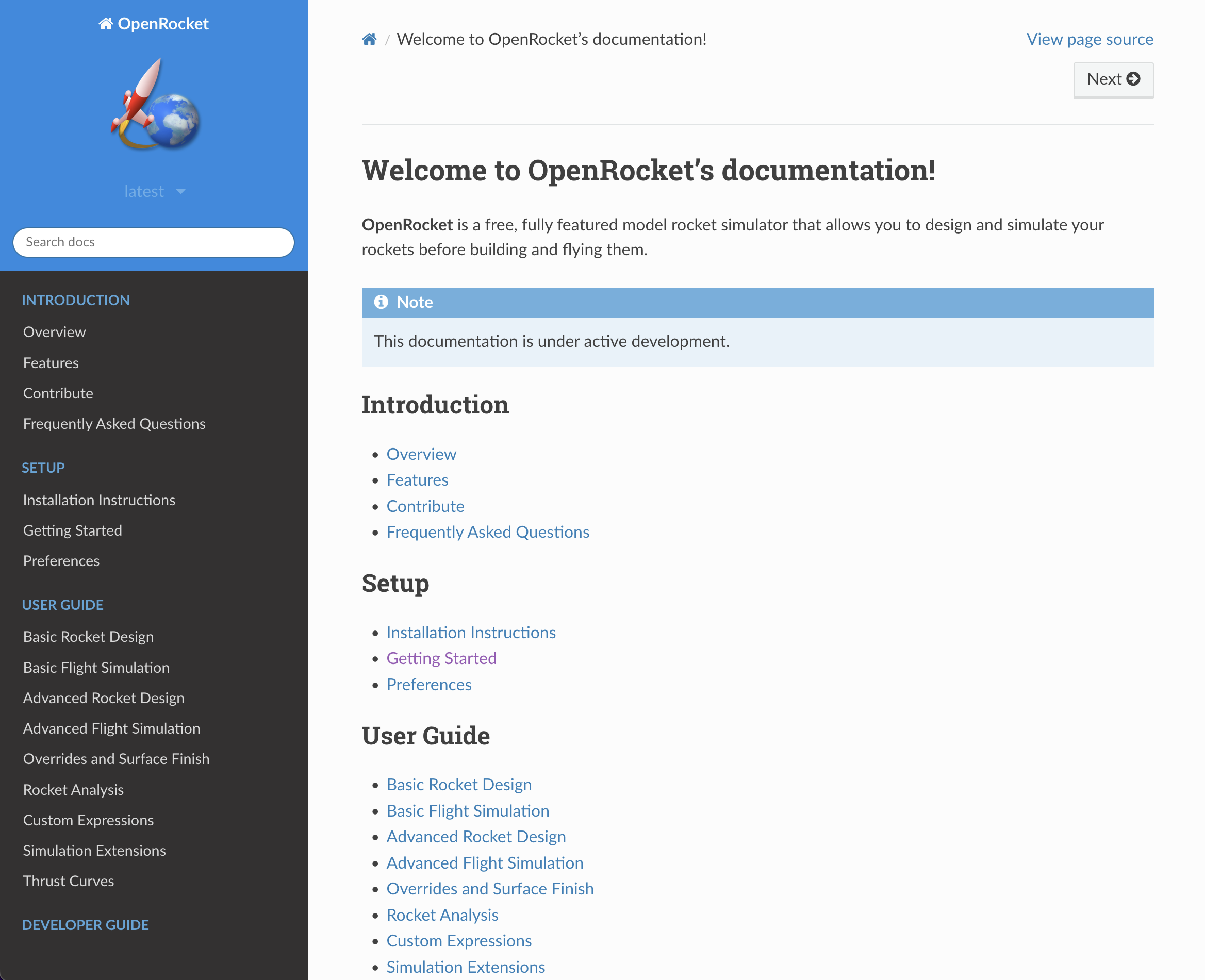This screenshot has height=980, width=1205.
Task: Open Overview in the sidebar
Action: (x=55, y=332)
